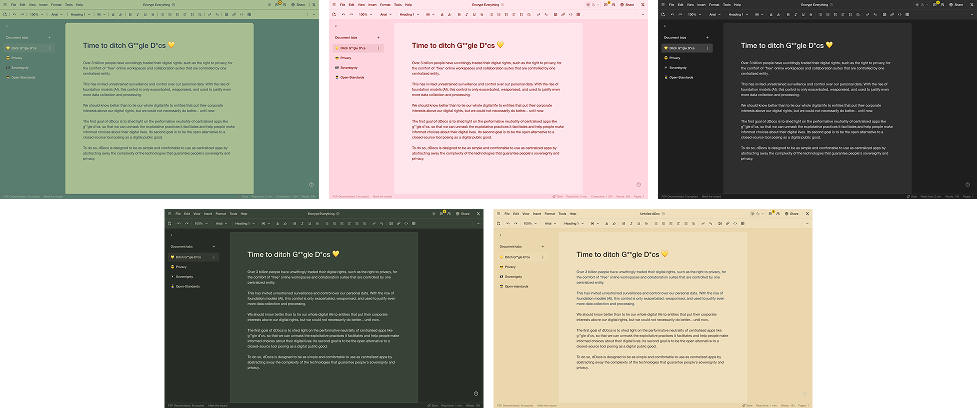Screen dimensions: 977x408
Task: Click the Share button in the black-themed window
Action: [x=956, y=4]
